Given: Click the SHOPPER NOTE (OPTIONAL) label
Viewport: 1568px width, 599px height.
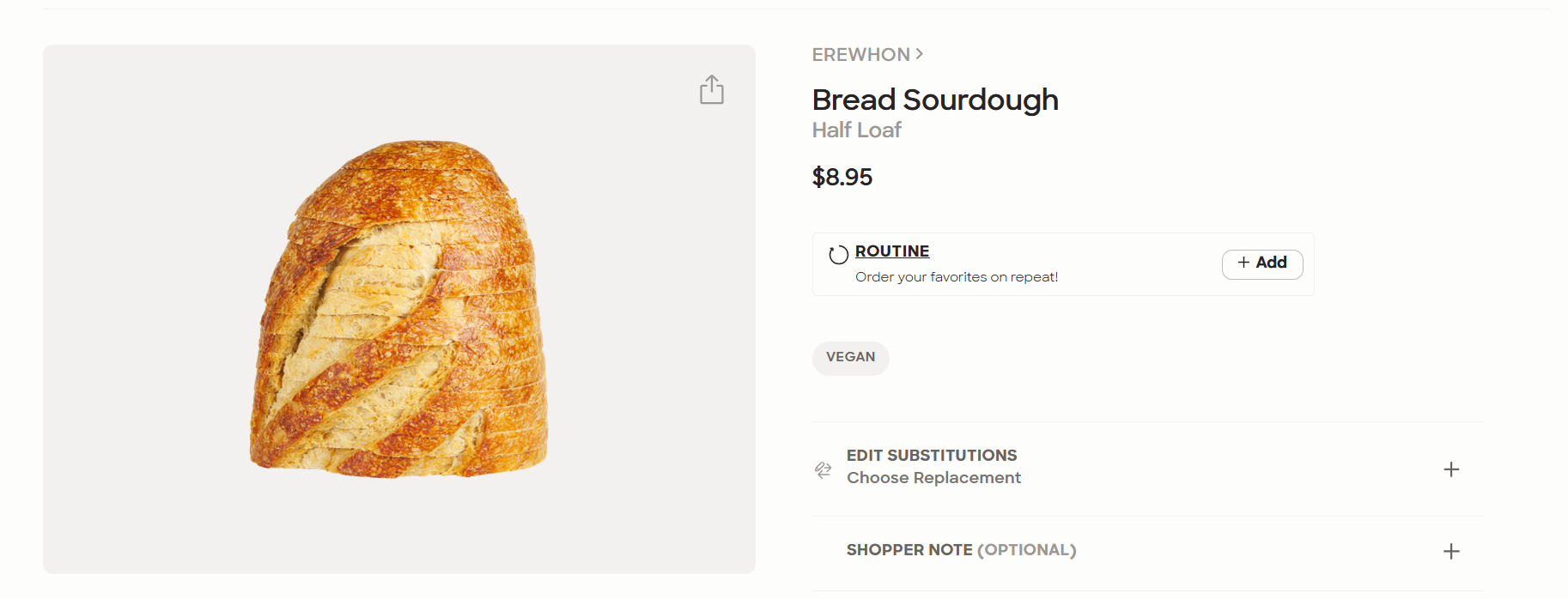Looking at the screenshot, I should coord(961,550).
